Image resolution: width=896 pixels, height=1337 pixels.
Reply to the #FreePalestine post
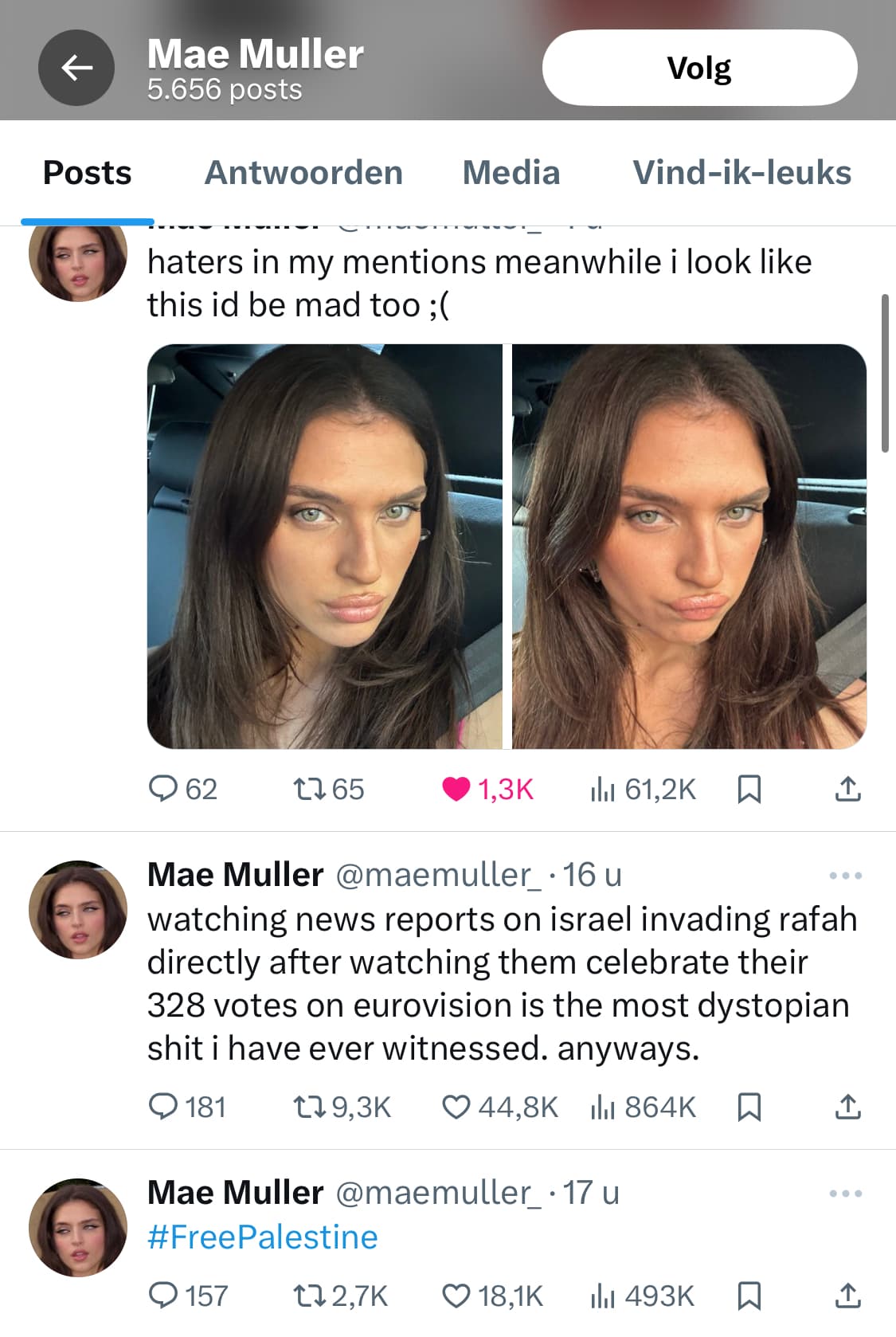coord(163,1296)
